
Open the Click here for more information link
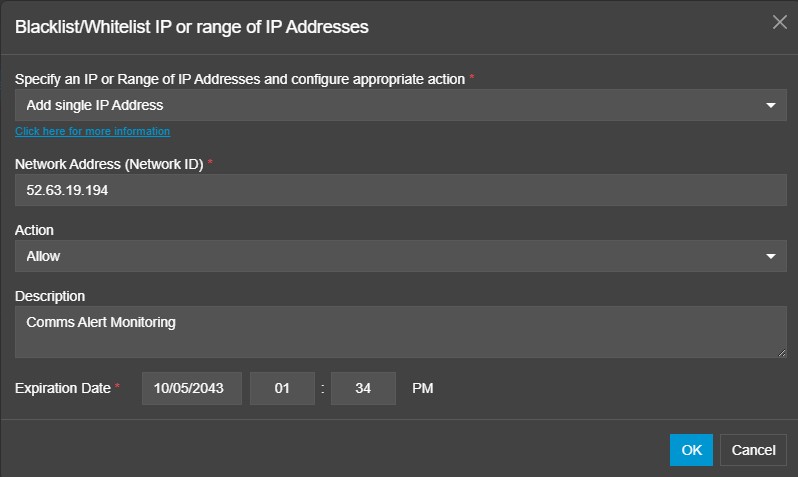(x=93, y=131)
